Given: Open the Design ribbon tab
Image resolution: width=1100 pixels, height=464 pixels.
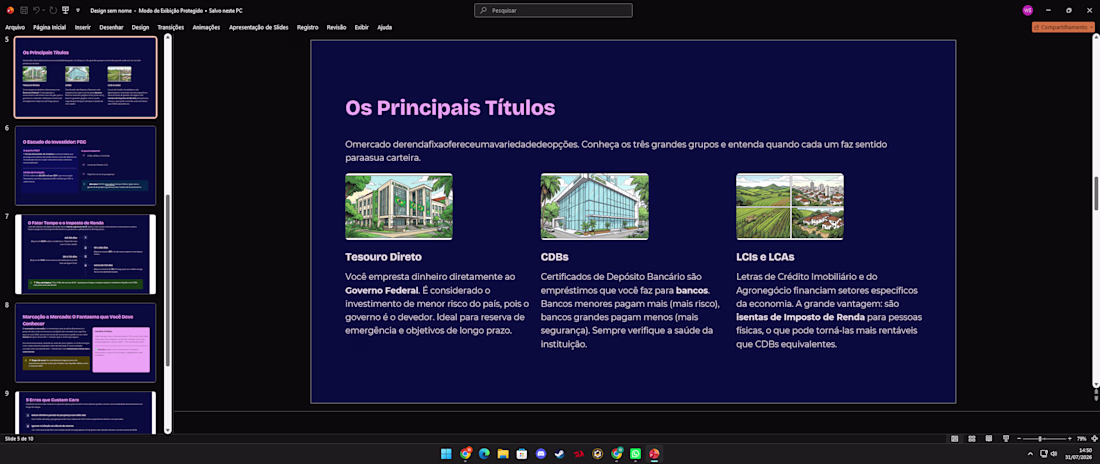Looking at the screenshot, I should tap(140, 27).
